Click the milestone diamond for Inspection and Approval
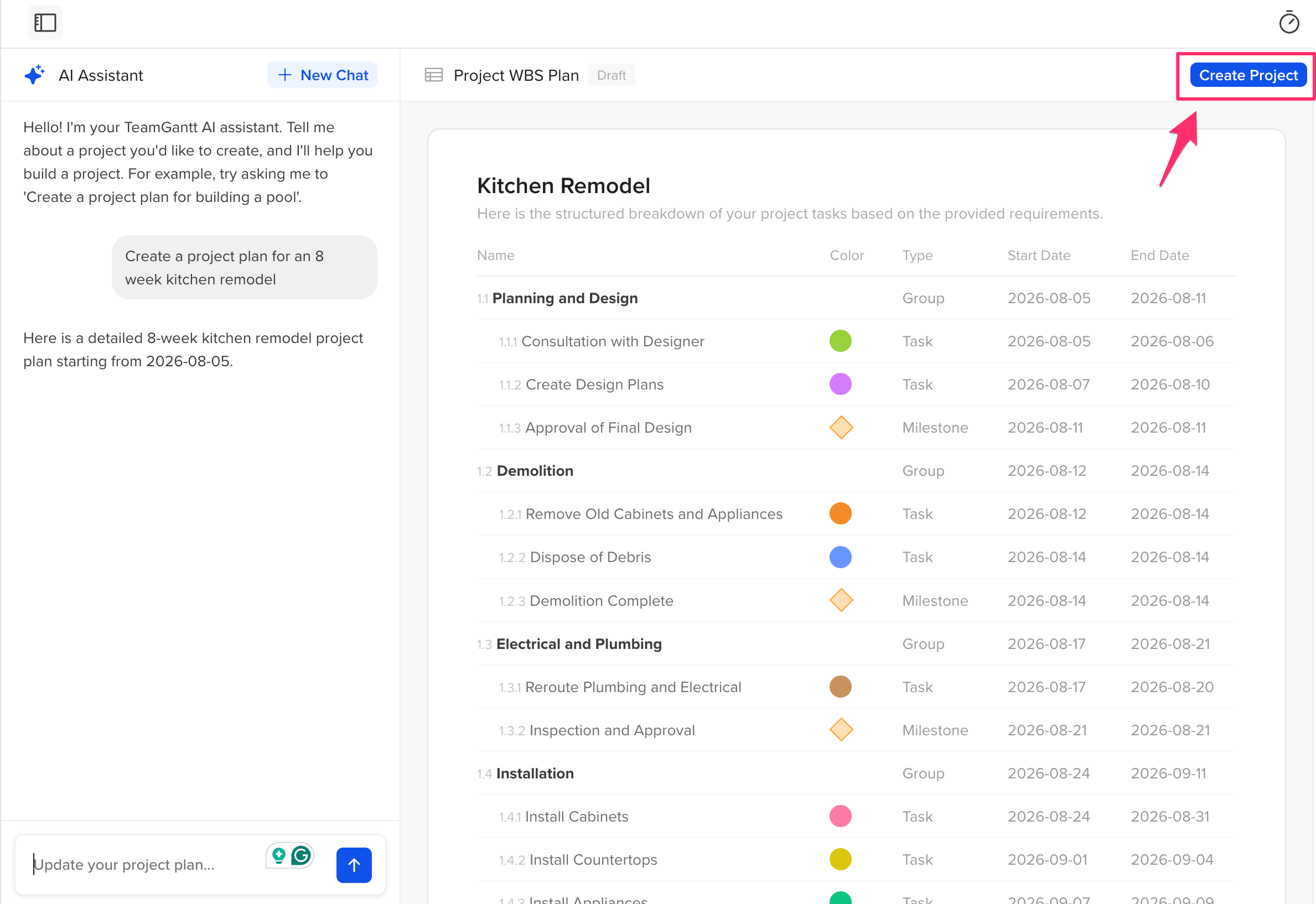Image resolution: width=1316 pixels, height=904 pixels. [x=841, y=730]
